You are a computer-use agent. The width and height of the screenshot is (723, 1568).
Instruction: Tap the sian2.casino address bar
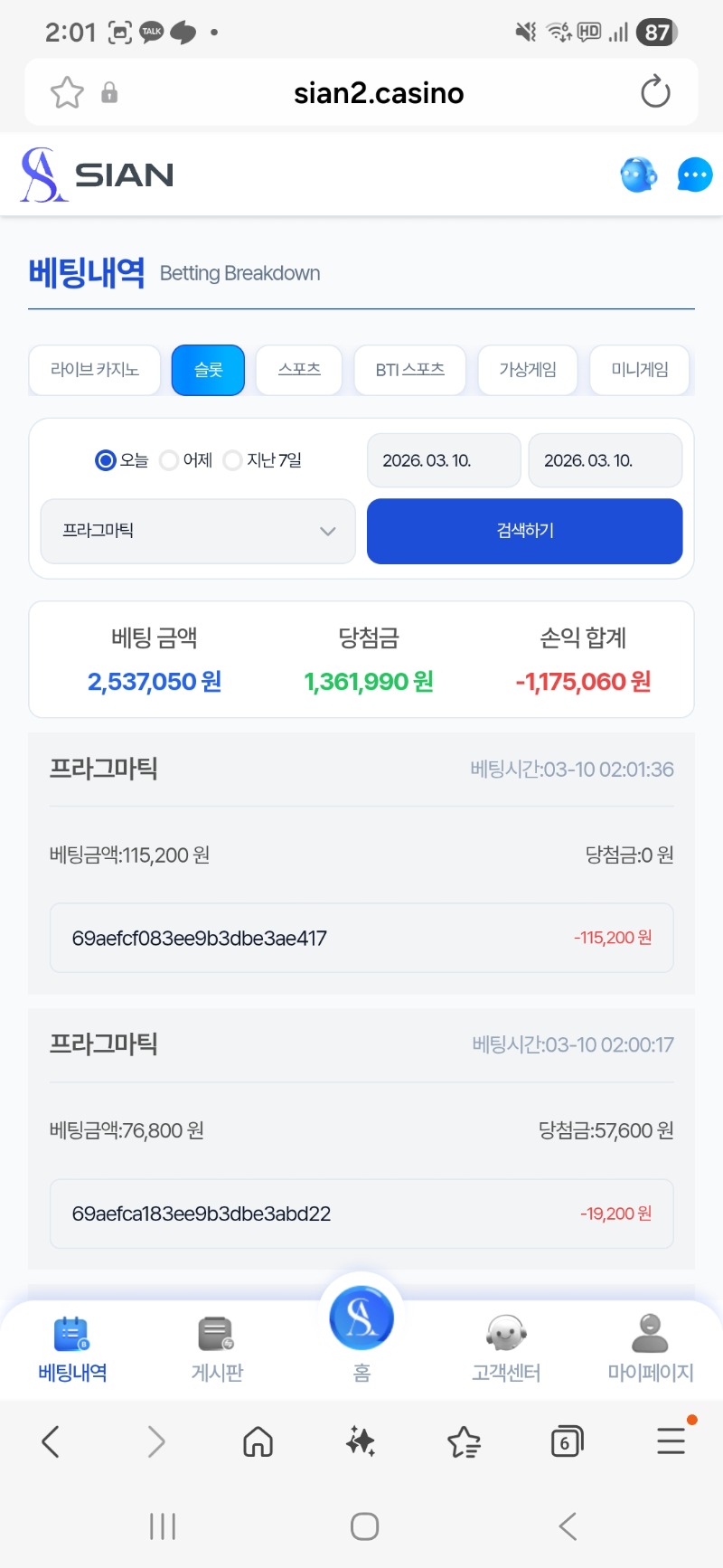(x=379, y=92)
